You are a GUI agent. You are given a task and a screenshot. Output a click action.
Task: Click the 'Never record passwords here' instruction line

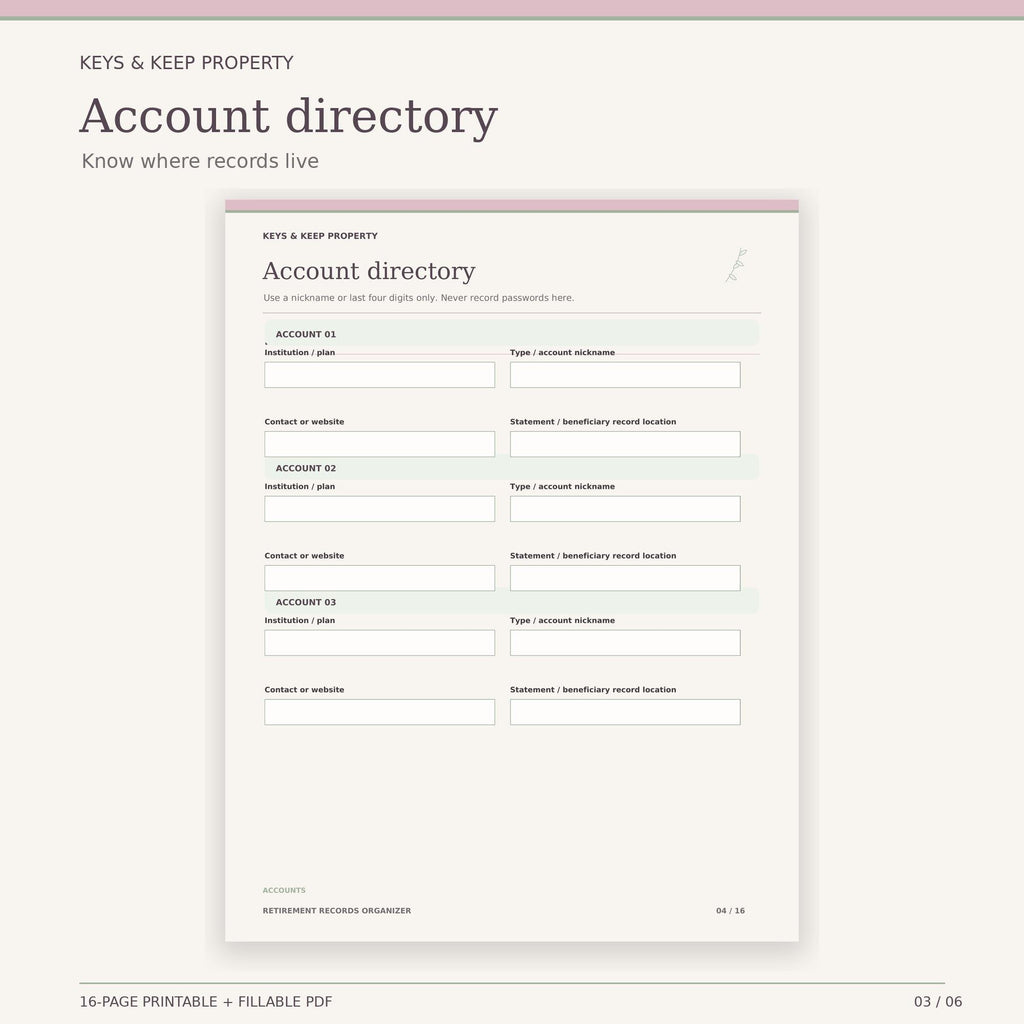[x=419, y=298]
